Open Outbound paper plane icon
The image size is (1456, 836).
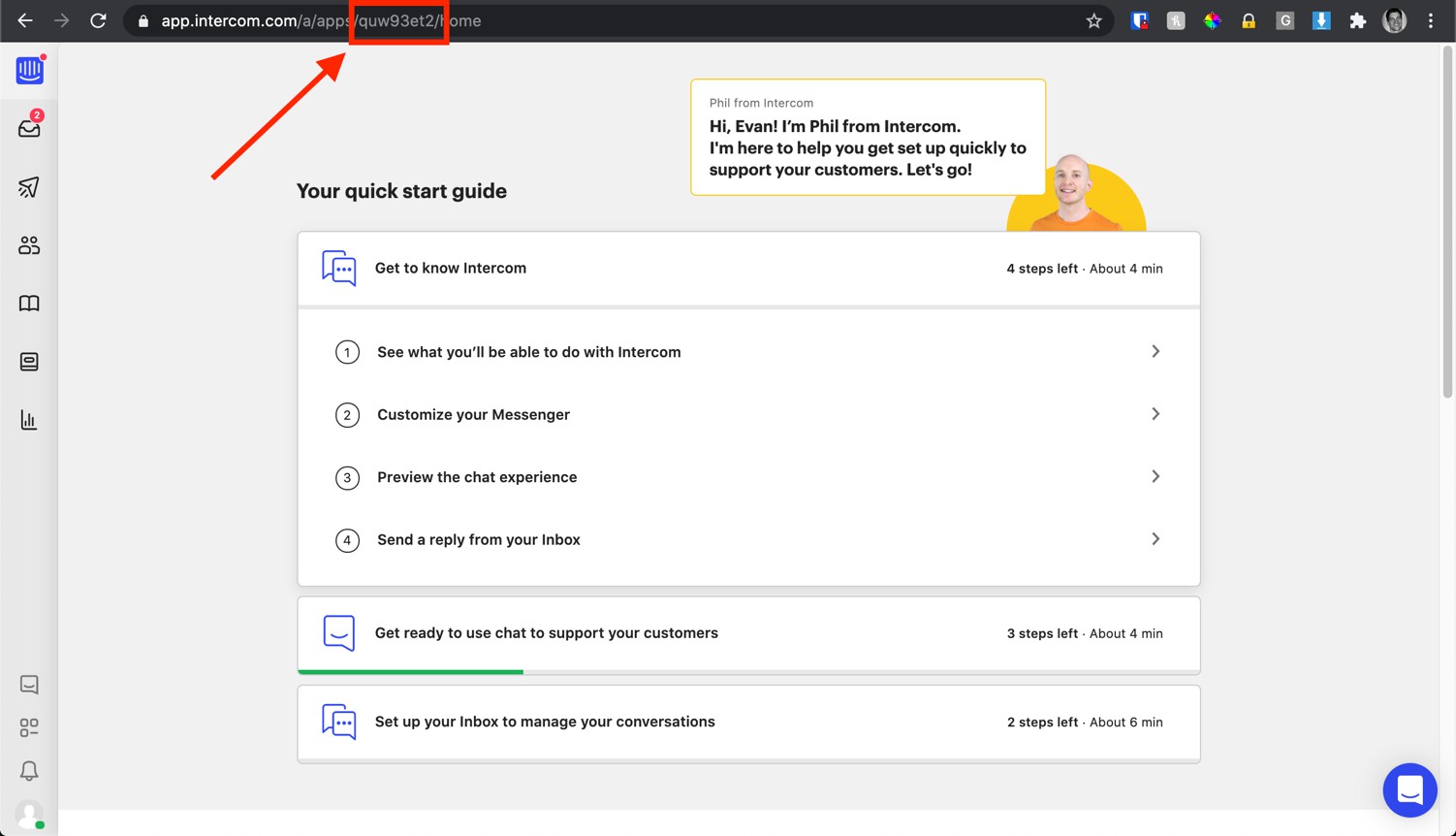(29, 187)
